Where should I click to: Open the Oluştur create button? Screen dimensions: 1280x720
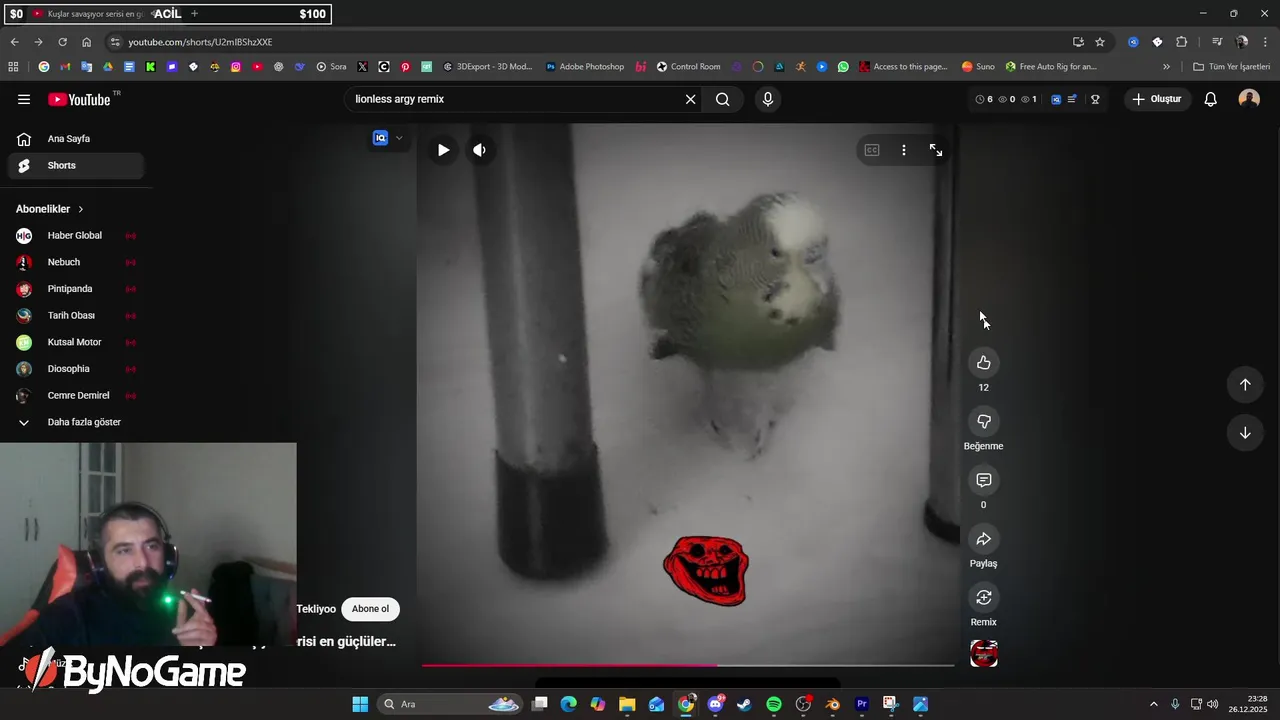pos(1157,99)
